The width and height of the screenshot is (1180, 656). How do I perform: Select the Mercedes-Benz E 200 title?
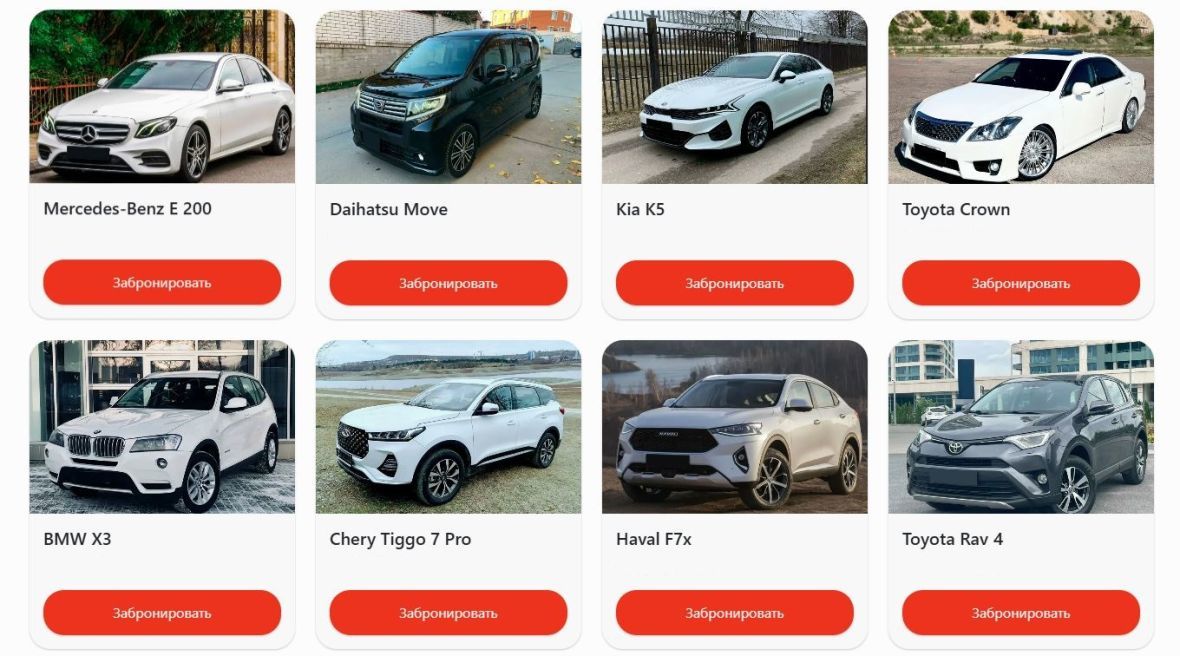[127, 208]
